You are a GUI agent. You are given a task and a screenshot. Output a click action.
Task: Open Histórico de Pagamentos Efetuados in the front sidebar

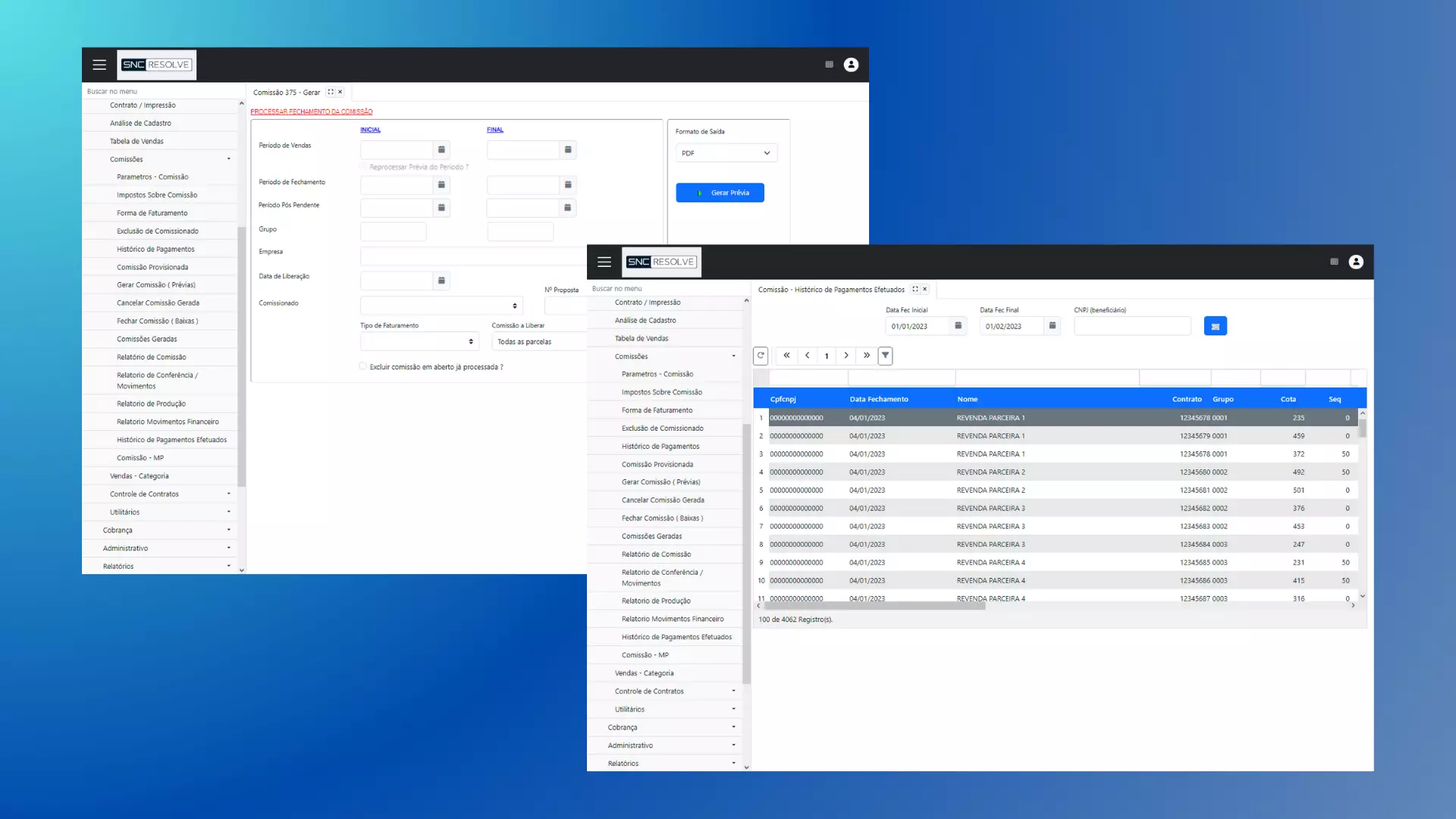point(676,637)
